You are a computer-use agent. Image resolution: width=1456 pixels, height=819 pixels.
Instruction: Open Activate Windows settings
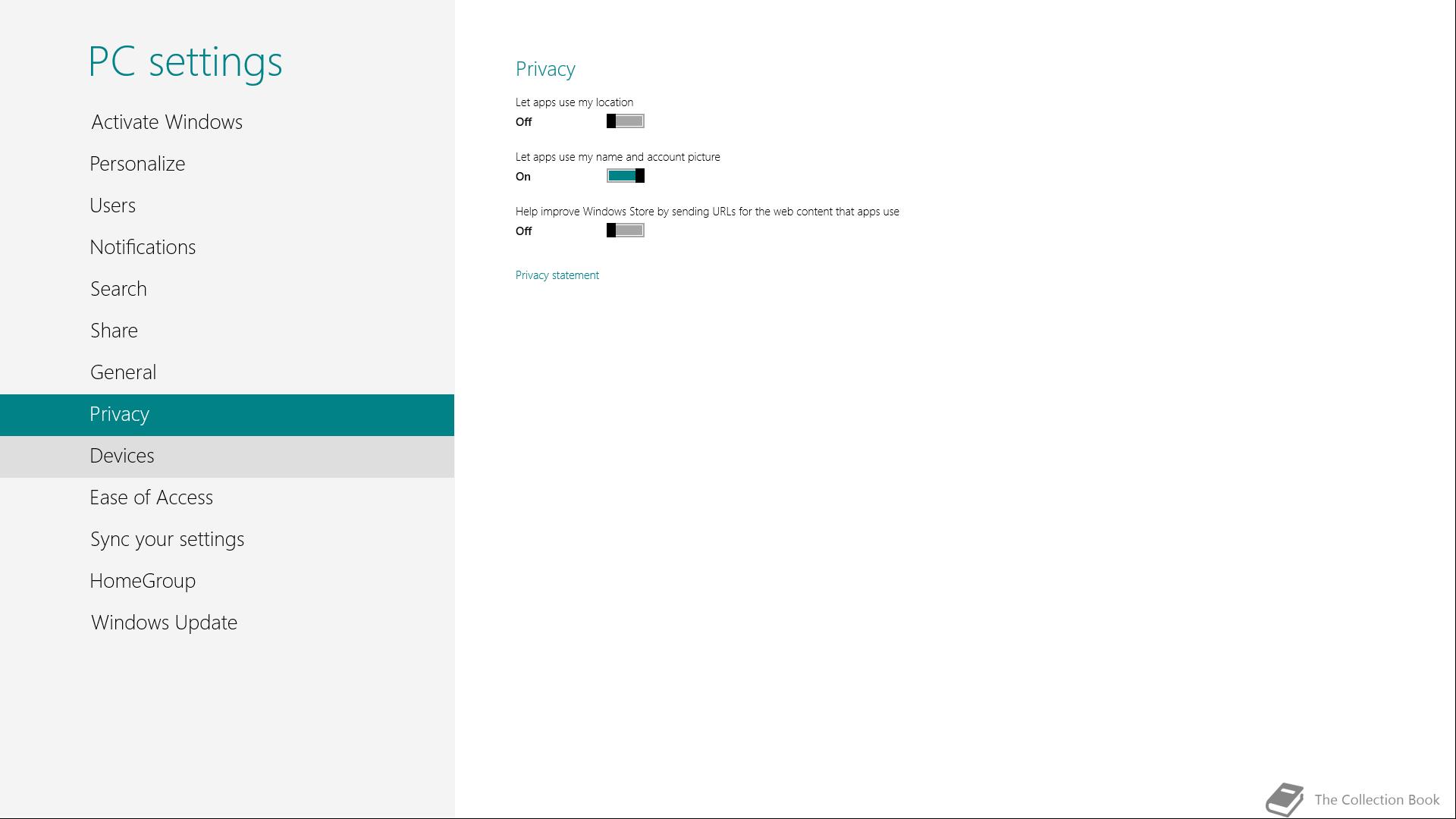click(227, 122)
